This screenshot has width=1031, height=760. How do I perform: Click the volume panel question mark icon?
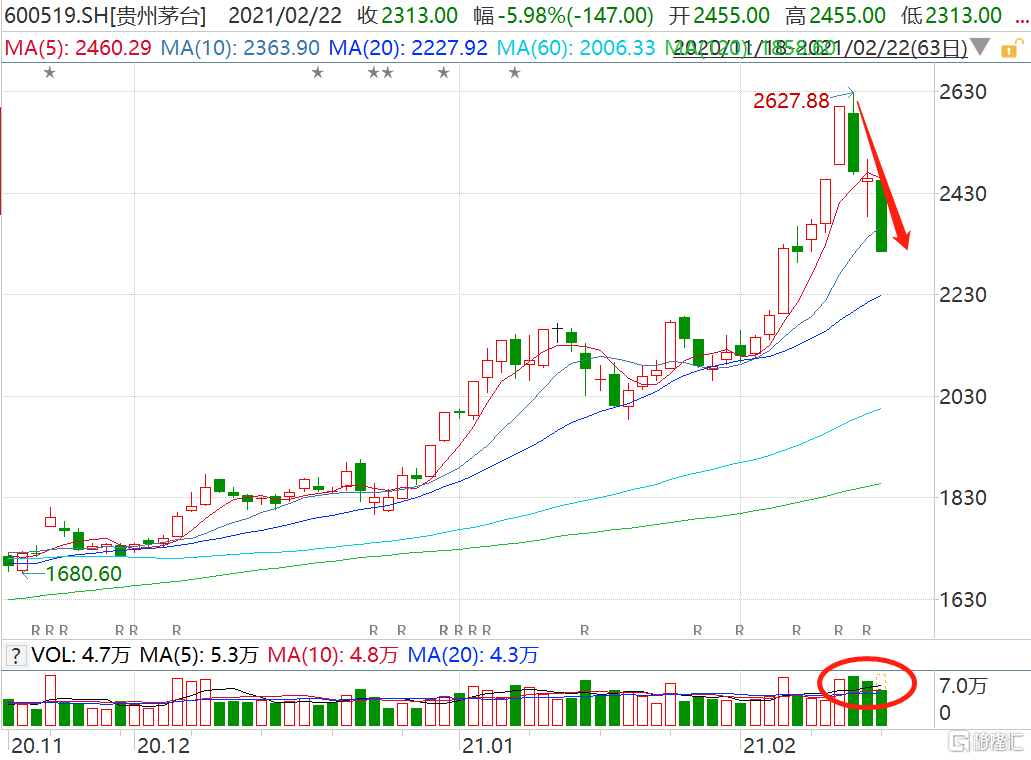[15, 655]
